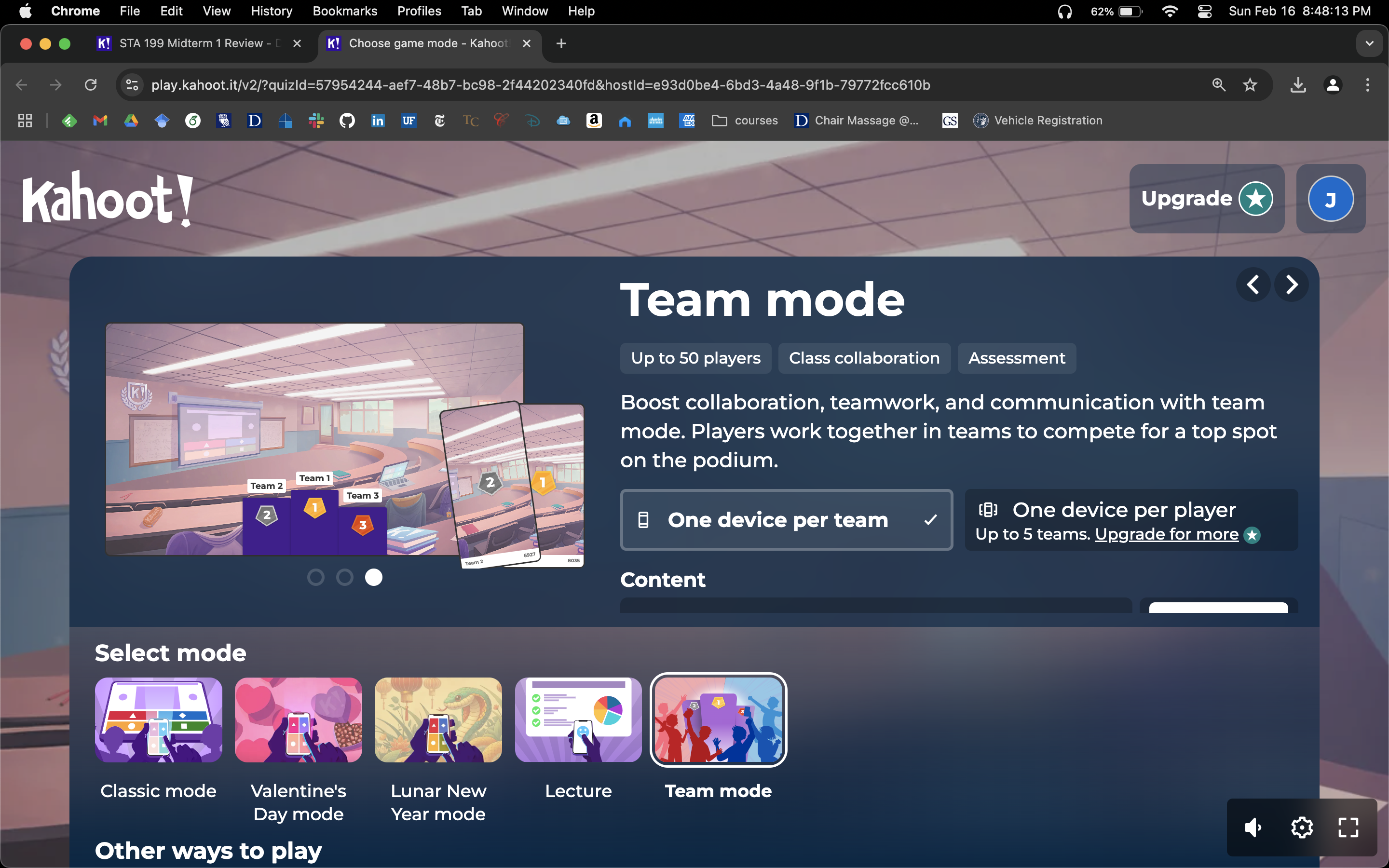Reload the current page
Viewport: 1389px width, 868px height.
coord(91,85)
